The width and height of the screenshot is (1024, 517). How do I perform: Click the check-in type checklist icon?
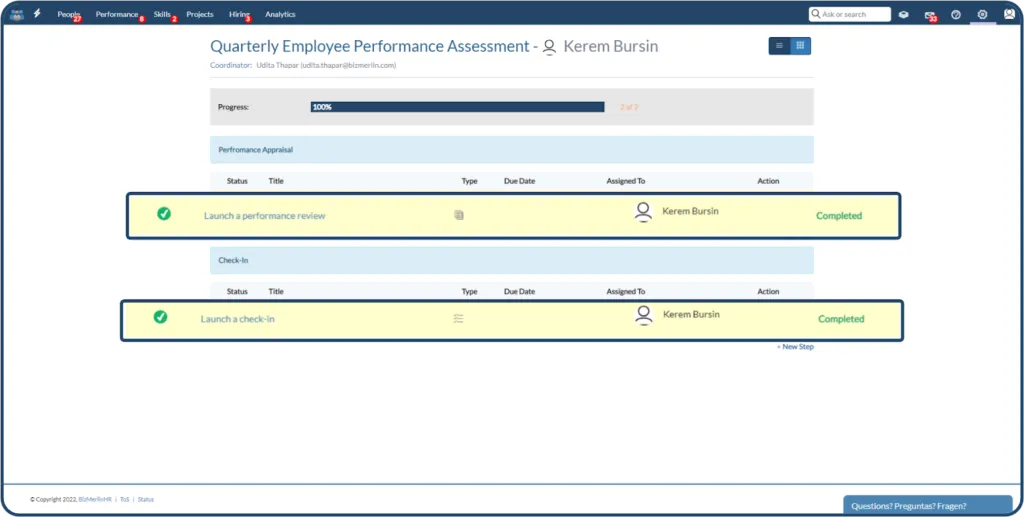pyautogui.click(x=458, y=319)
